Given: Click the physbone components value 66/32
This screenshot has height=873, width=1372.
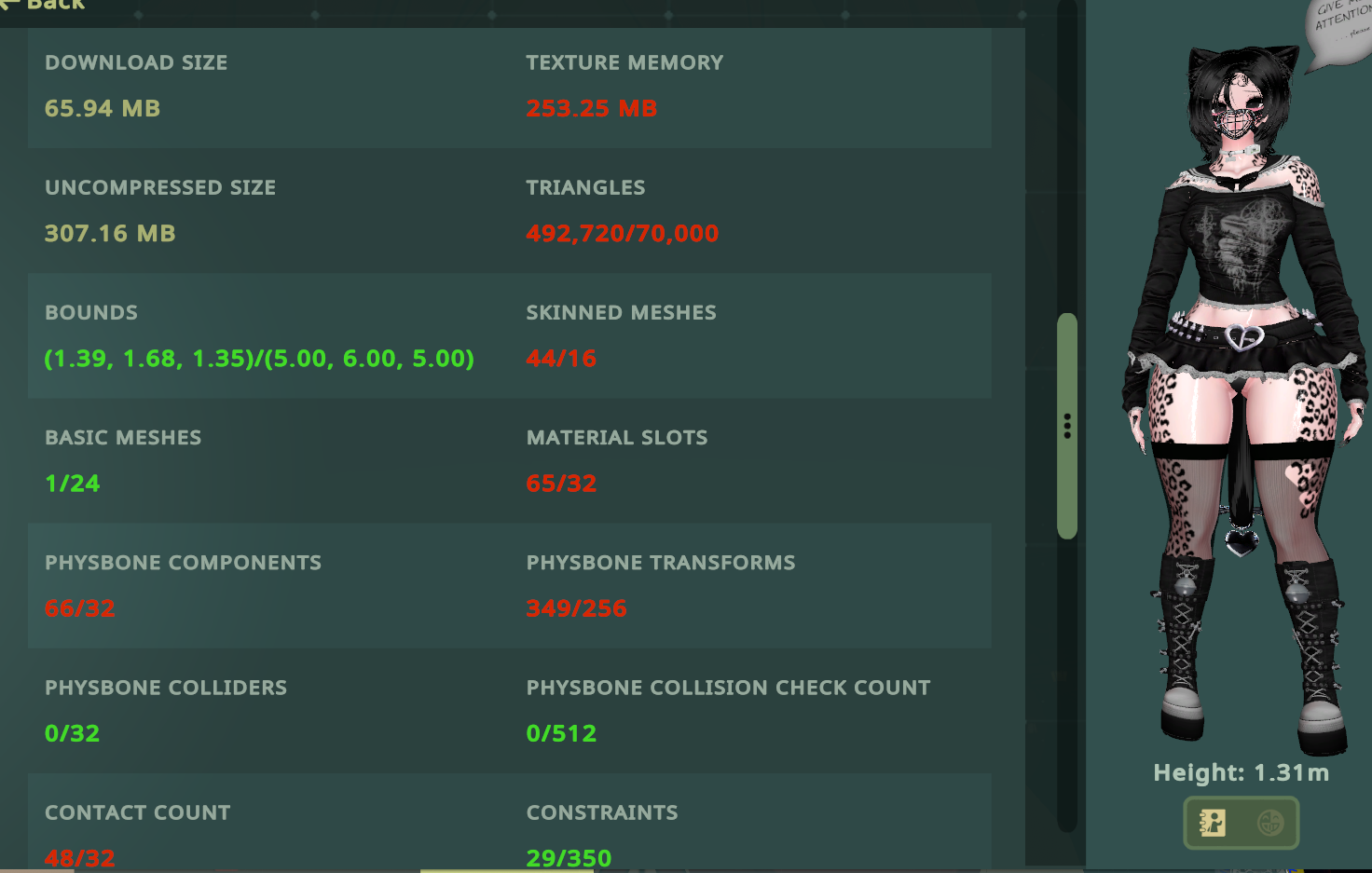Looking at the screenshot, I should tap(80, 608).
